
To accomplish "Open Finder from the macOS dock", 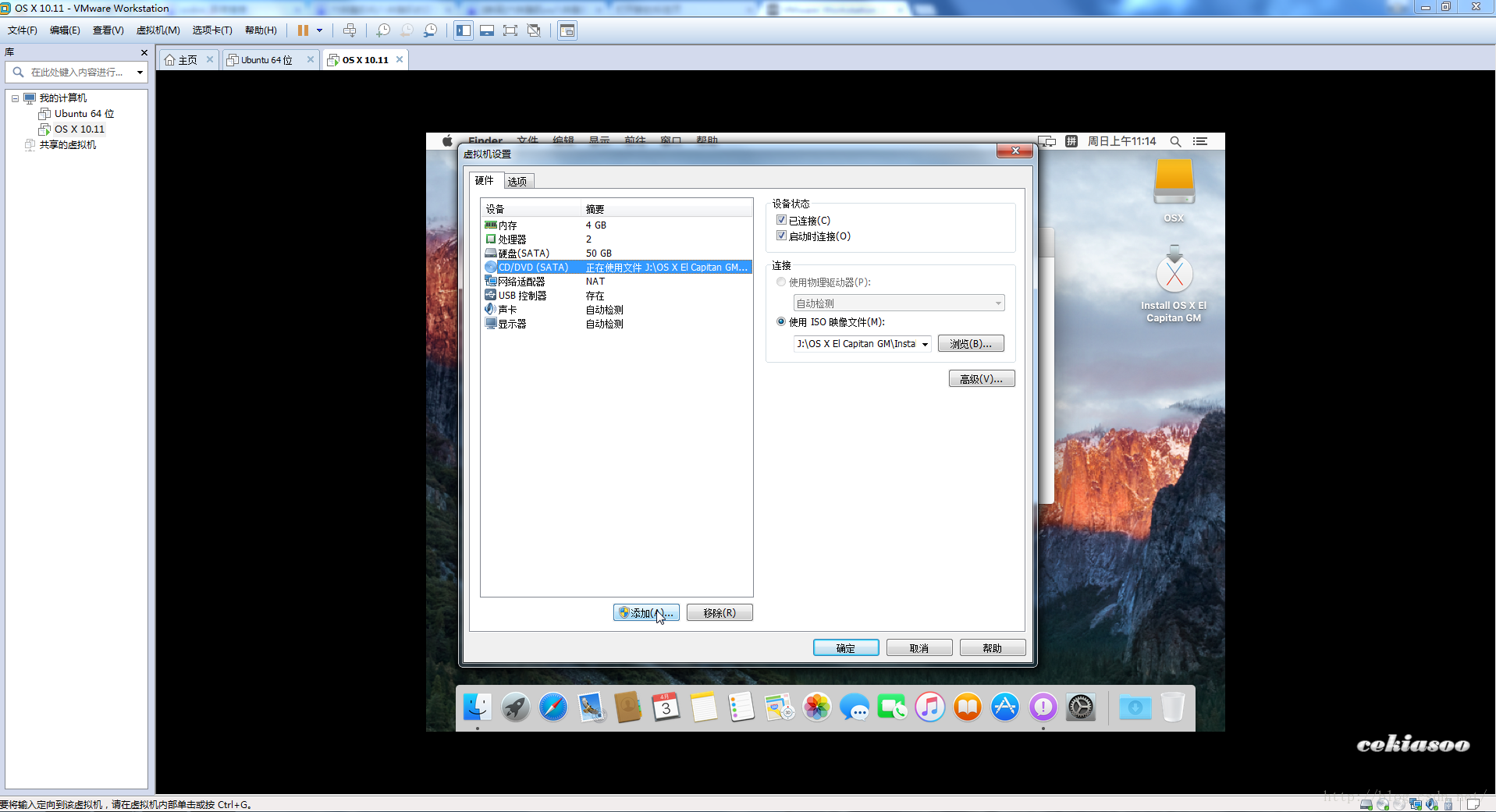I will tap(478, 707).
